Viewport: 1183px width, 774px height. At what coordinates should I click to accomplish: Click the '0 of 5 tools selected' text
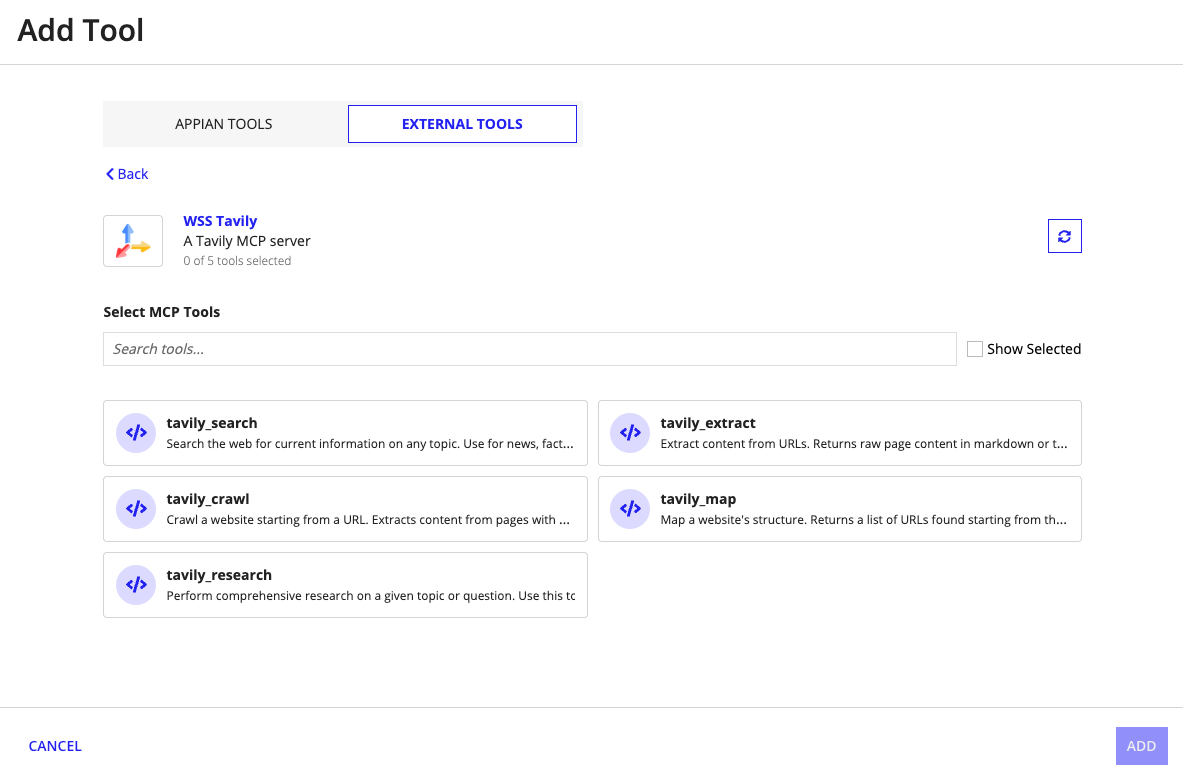point(237,261)
